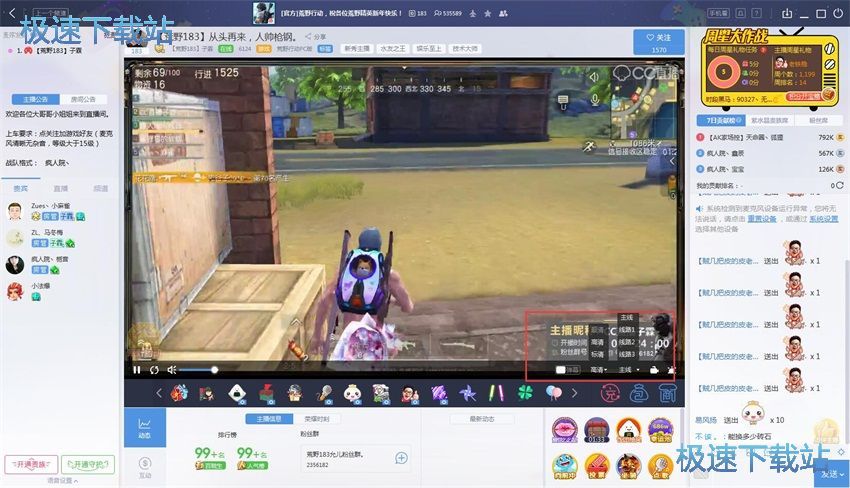Switch to 主播公告 tab
Image resolution: width=850 pixels, height=488 pixels.
35,99
